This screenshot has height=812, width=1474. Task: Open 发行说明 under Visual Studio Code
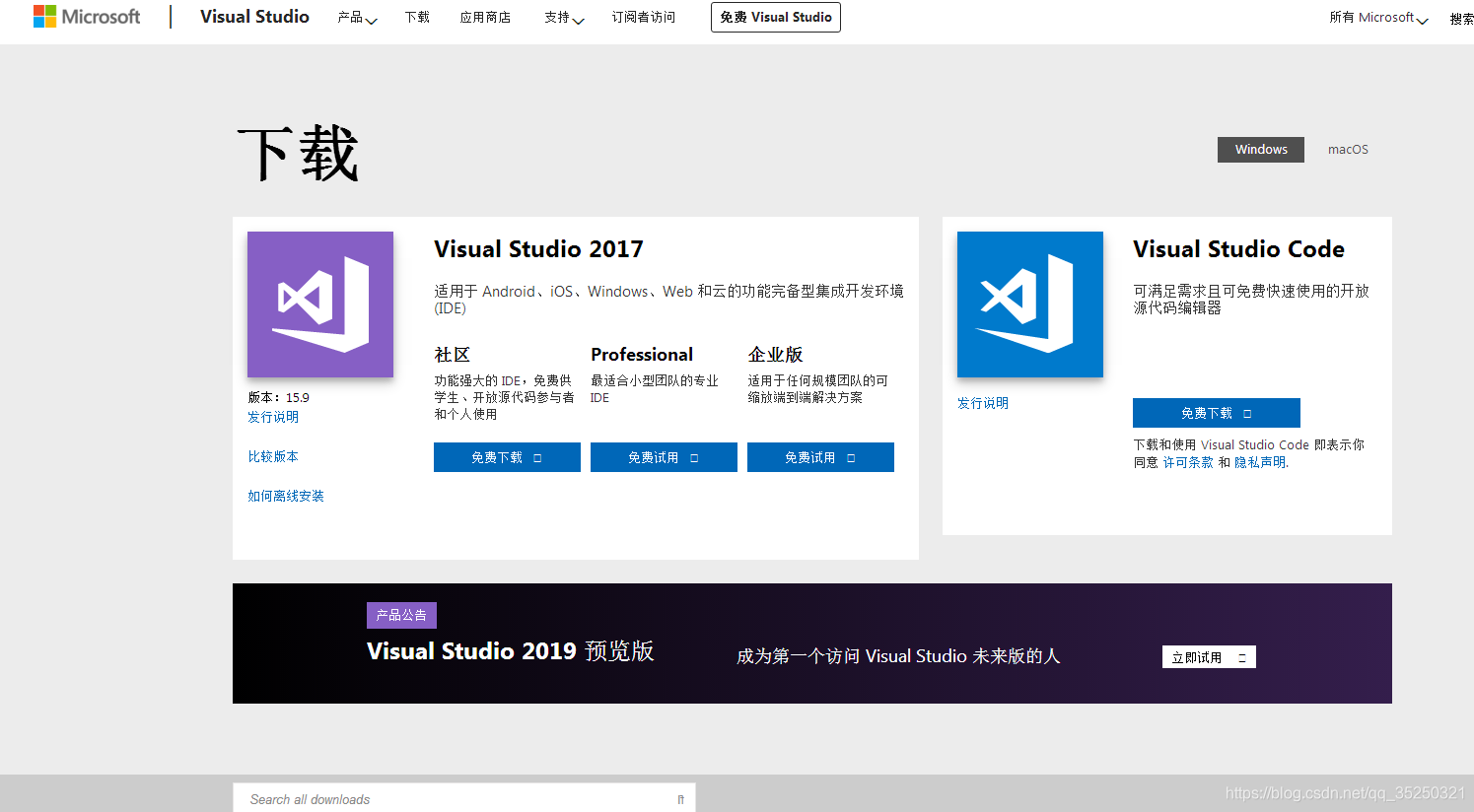pyautogui.click(x=983, y=403)
